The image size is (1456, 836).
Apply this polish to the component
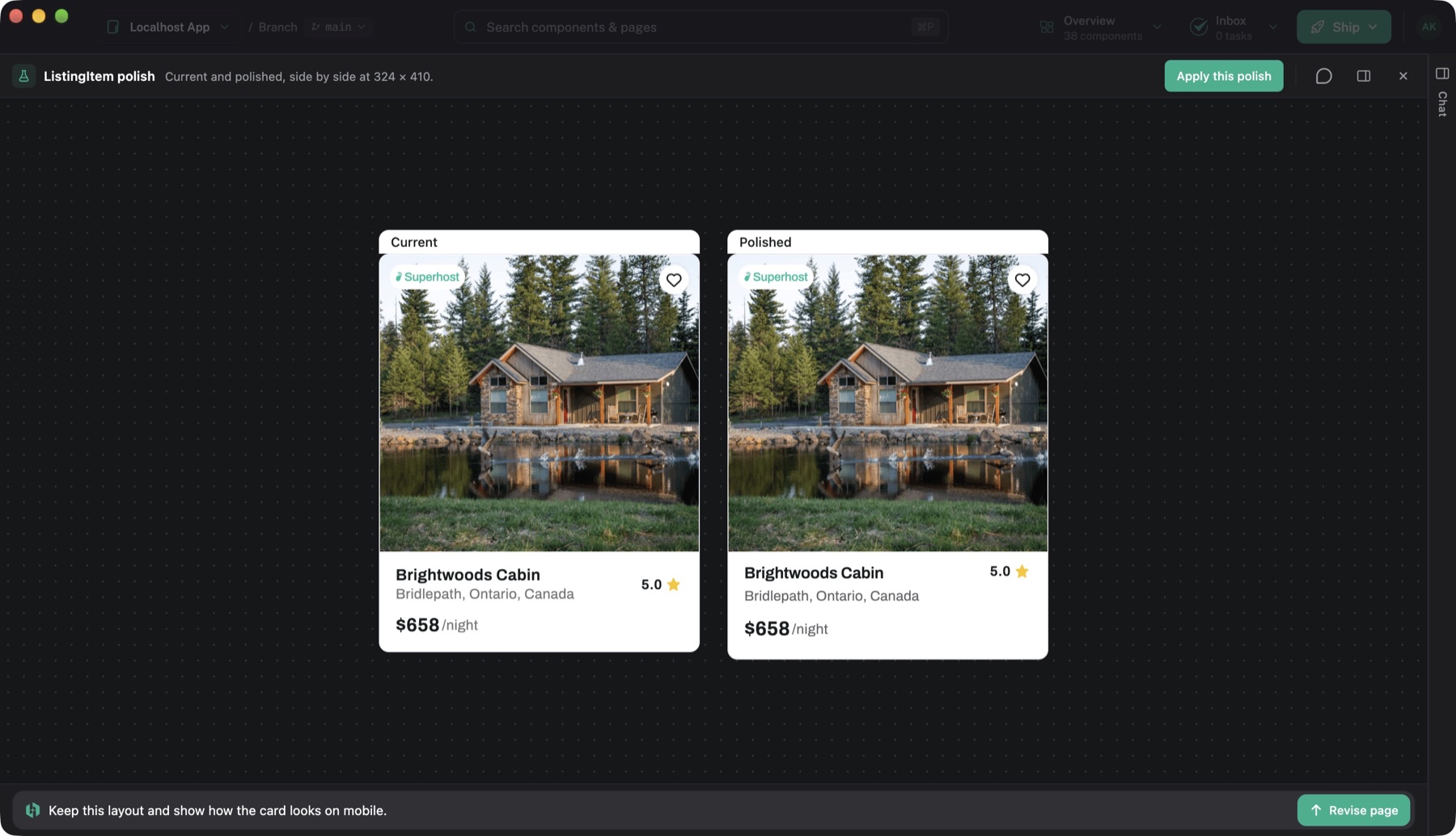[1223, 76]
